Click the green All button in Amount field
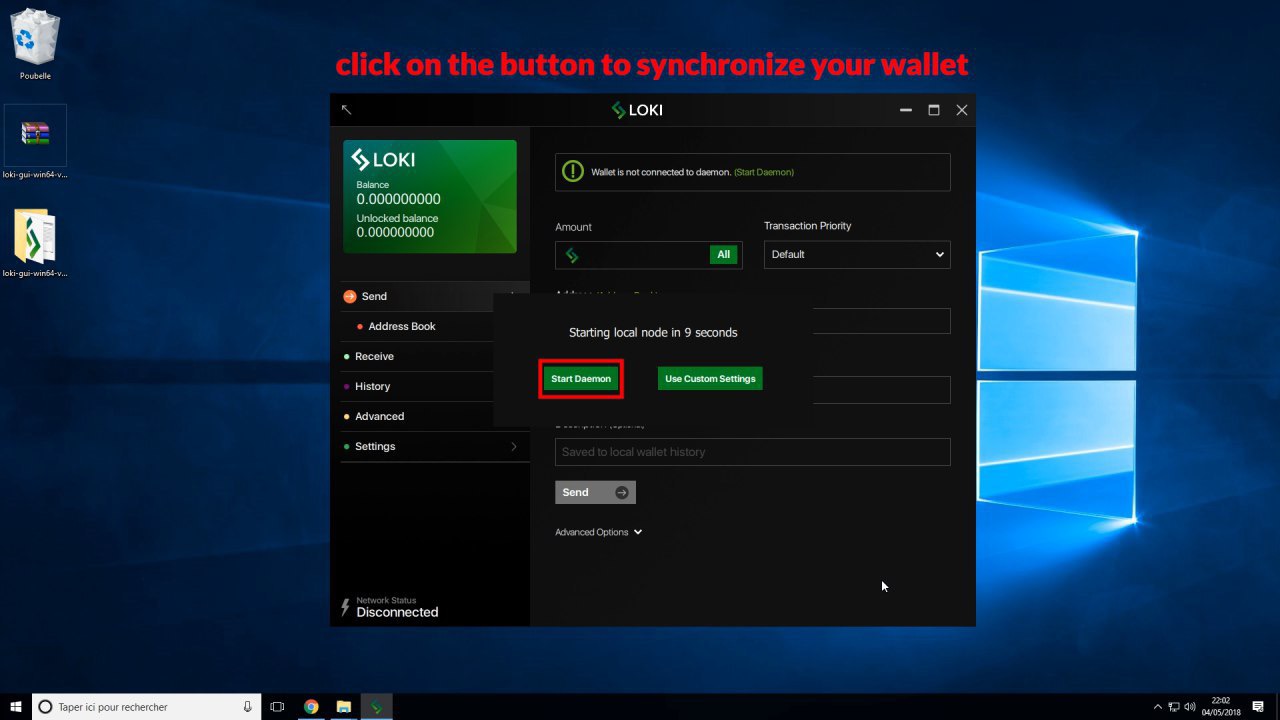1280x720 pixels. point(723,255)
